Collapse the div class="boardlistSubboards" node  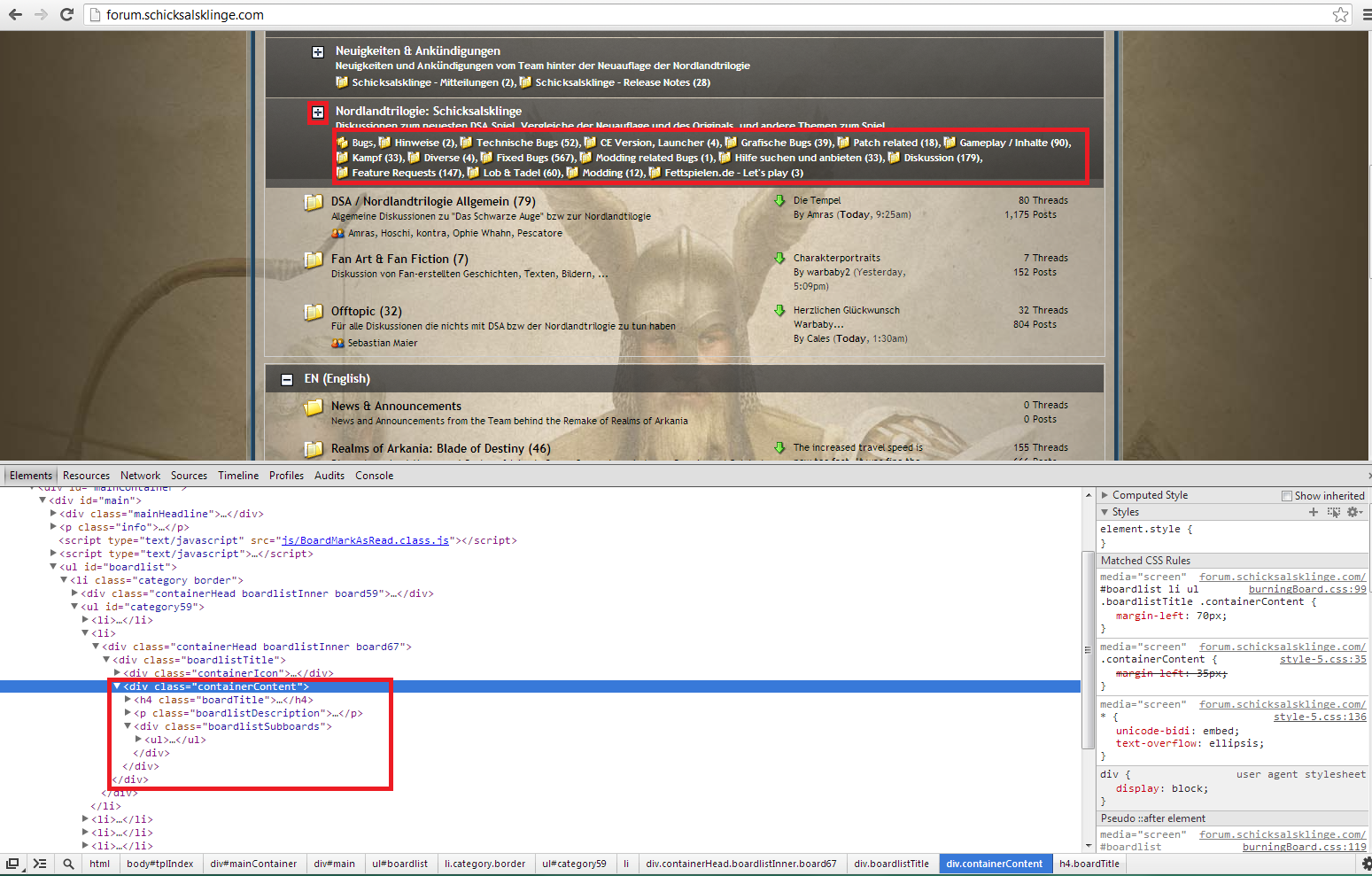(128, 726)
